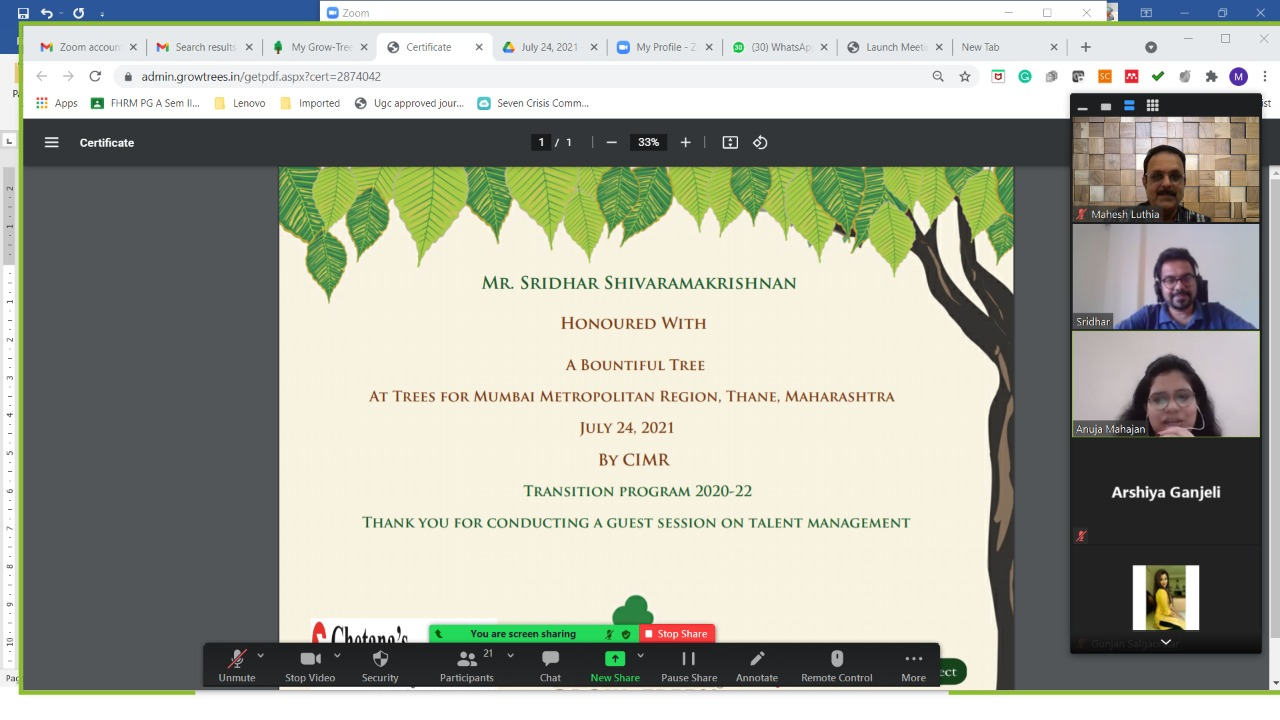Image resolution: width=1280 pixels, height=720 pixels.
Task: Switch to the July 24, 2021 Drive tab
Action: point(548,47)
